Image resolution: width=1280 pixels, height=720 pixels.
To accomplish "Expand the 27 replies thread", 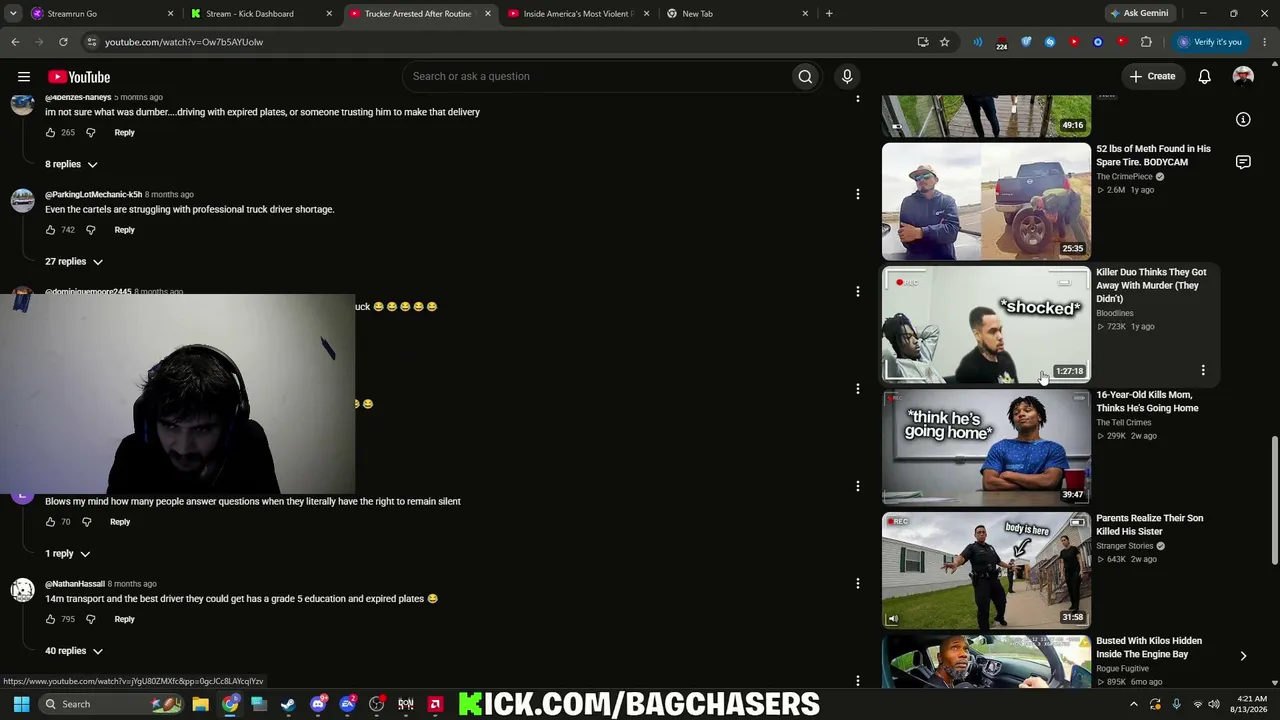I will (74, 262).
